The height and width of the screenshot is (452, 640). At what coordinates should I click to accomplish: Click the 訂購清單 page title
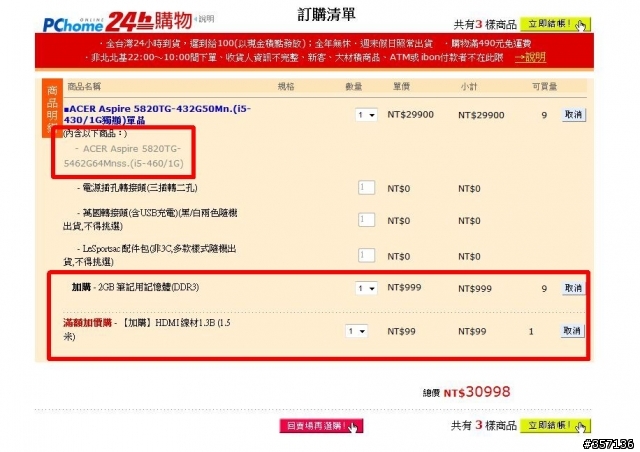(326, 14)
